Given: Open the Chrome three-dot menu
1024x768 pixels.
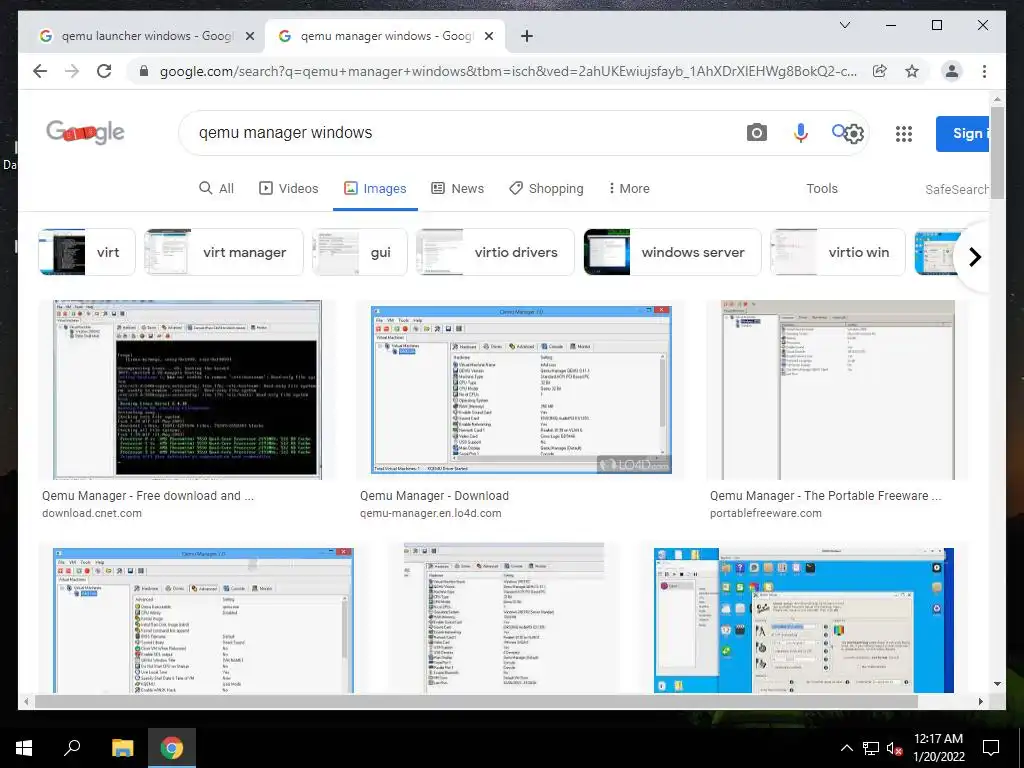Looking at the screenshot, I should [x=984, y=71].
